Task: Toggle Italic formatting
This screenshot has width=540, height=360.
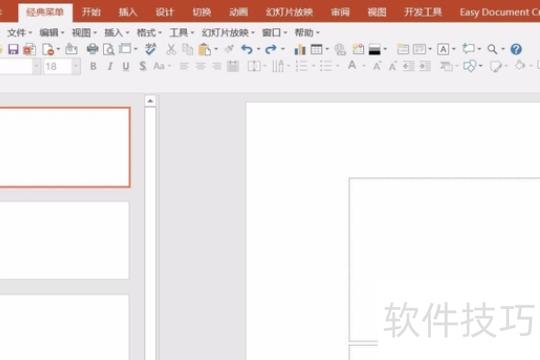Action: (x=110, y=66)
